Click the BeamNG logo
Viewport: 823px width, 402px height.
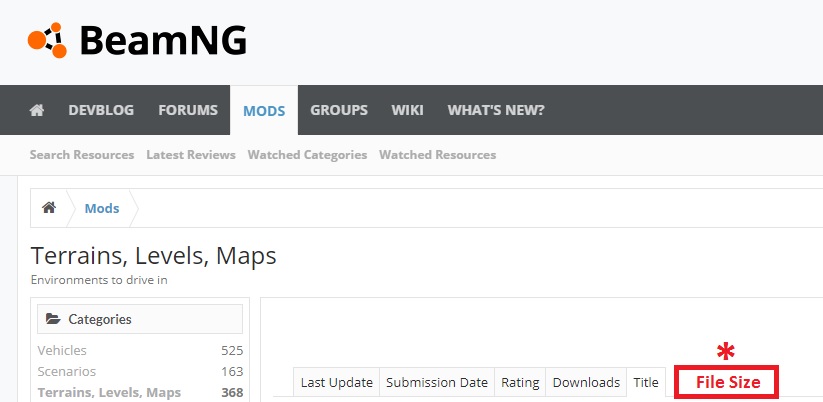tap(137, 40)
